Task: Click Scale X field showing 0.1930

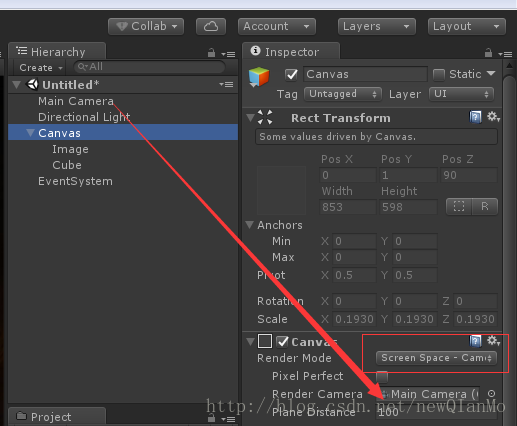Action: [x=354, y=319]
